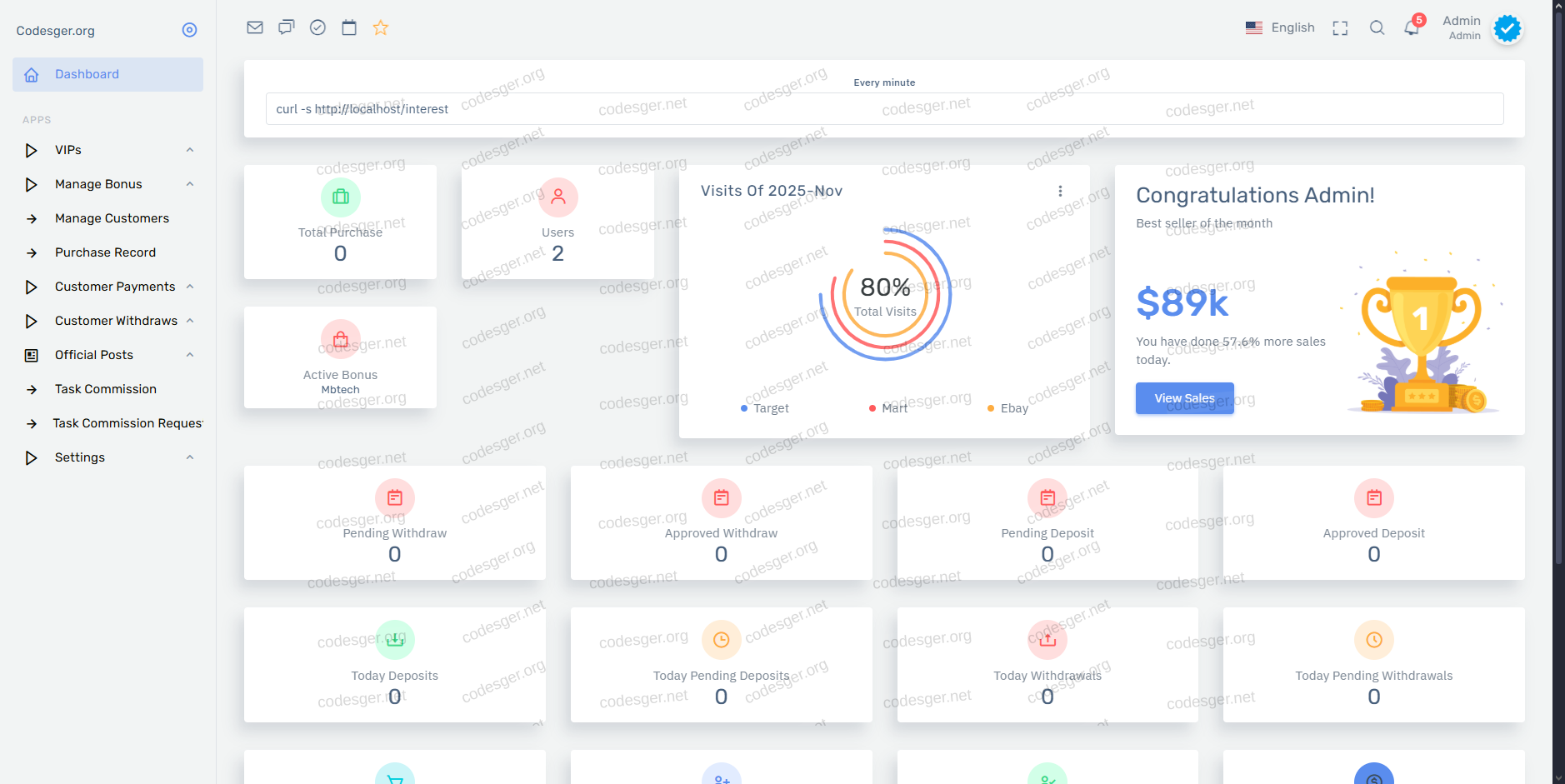Open the Purchase Record link
The image size is (1565, 784).
[105, 252]
